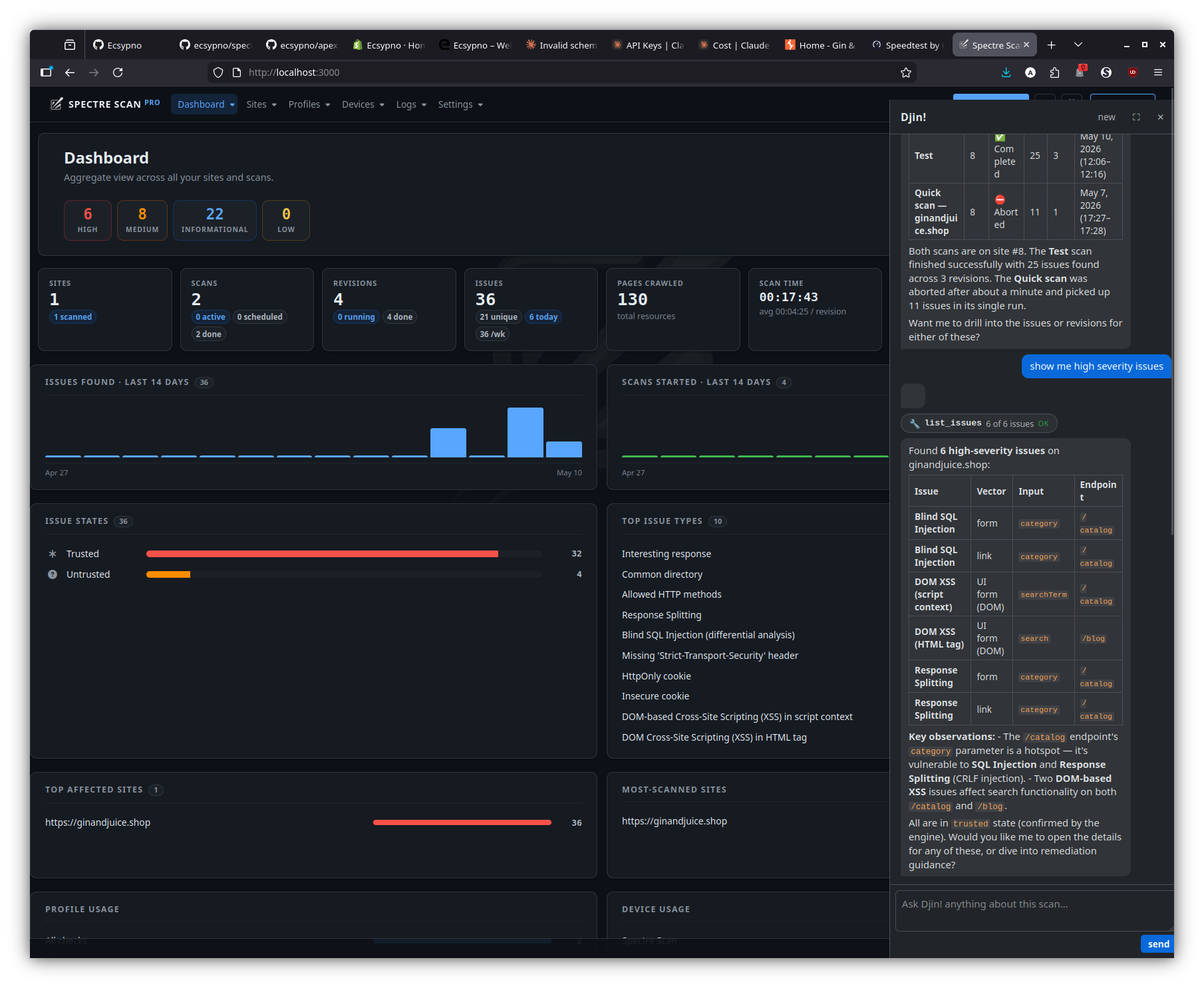Click the Medium severity count card
1204x988 pixels.
[142, 220]
